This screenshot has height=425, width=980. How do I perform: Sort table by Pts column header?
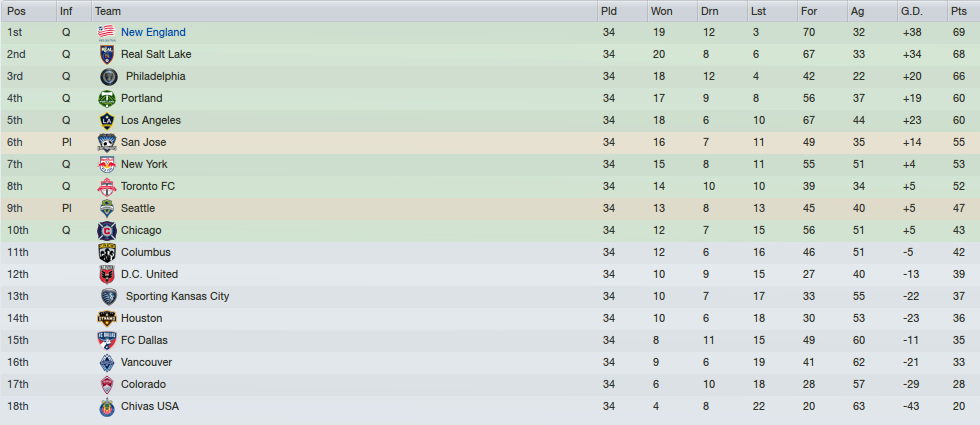[959, 11]
